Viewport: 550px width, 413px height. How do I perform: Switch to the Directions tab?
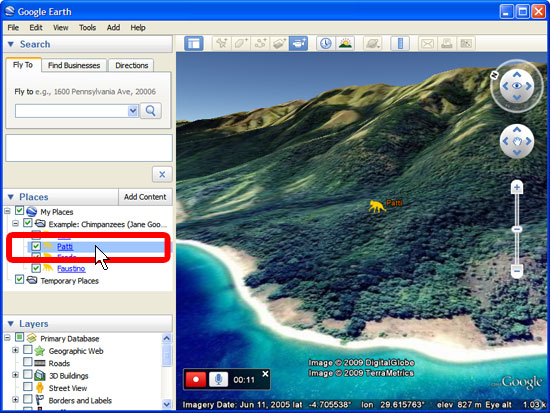click(x=132, y=65)
